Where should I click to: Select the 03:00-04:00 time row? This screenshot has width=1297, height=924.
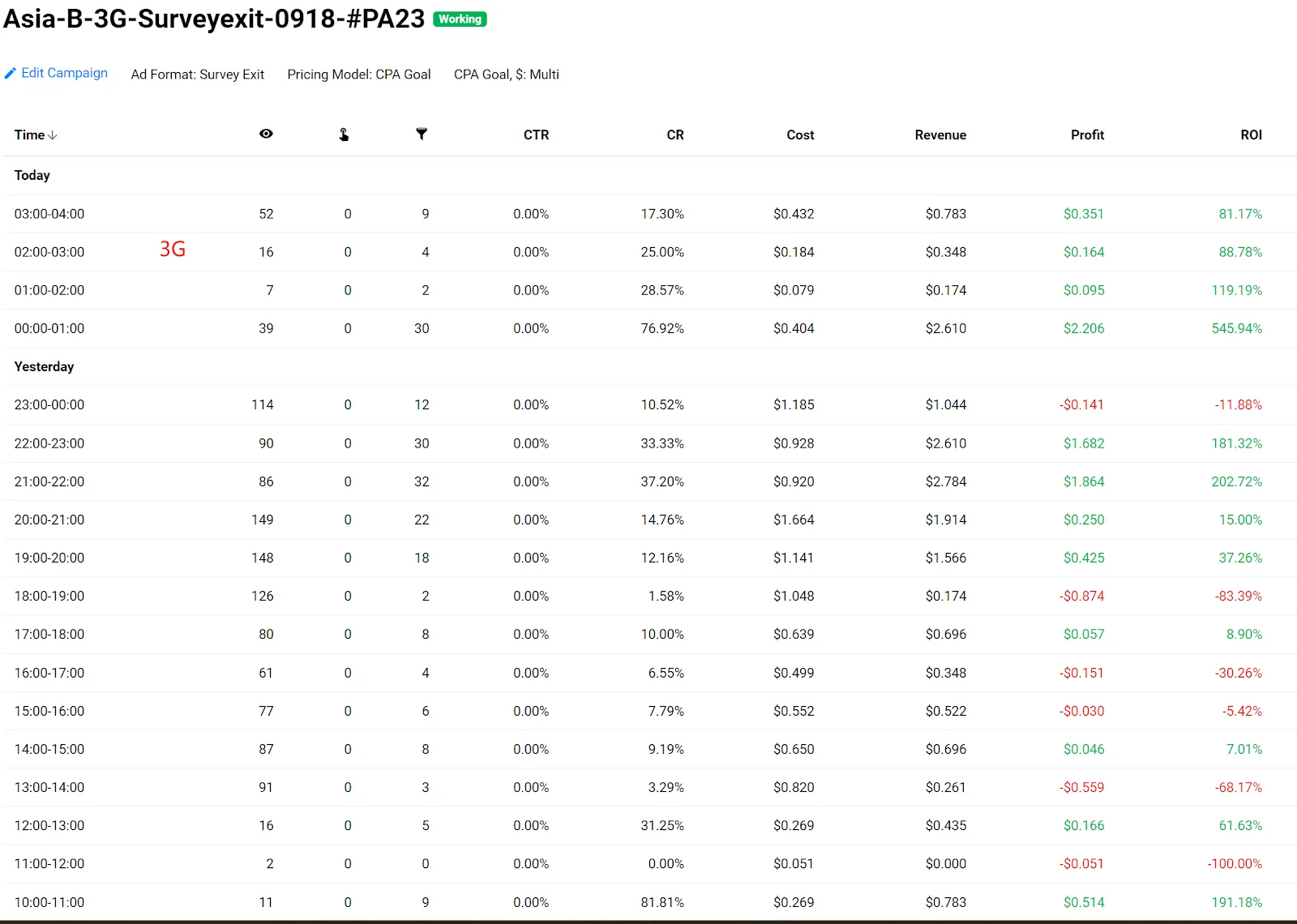pos(49,214)
